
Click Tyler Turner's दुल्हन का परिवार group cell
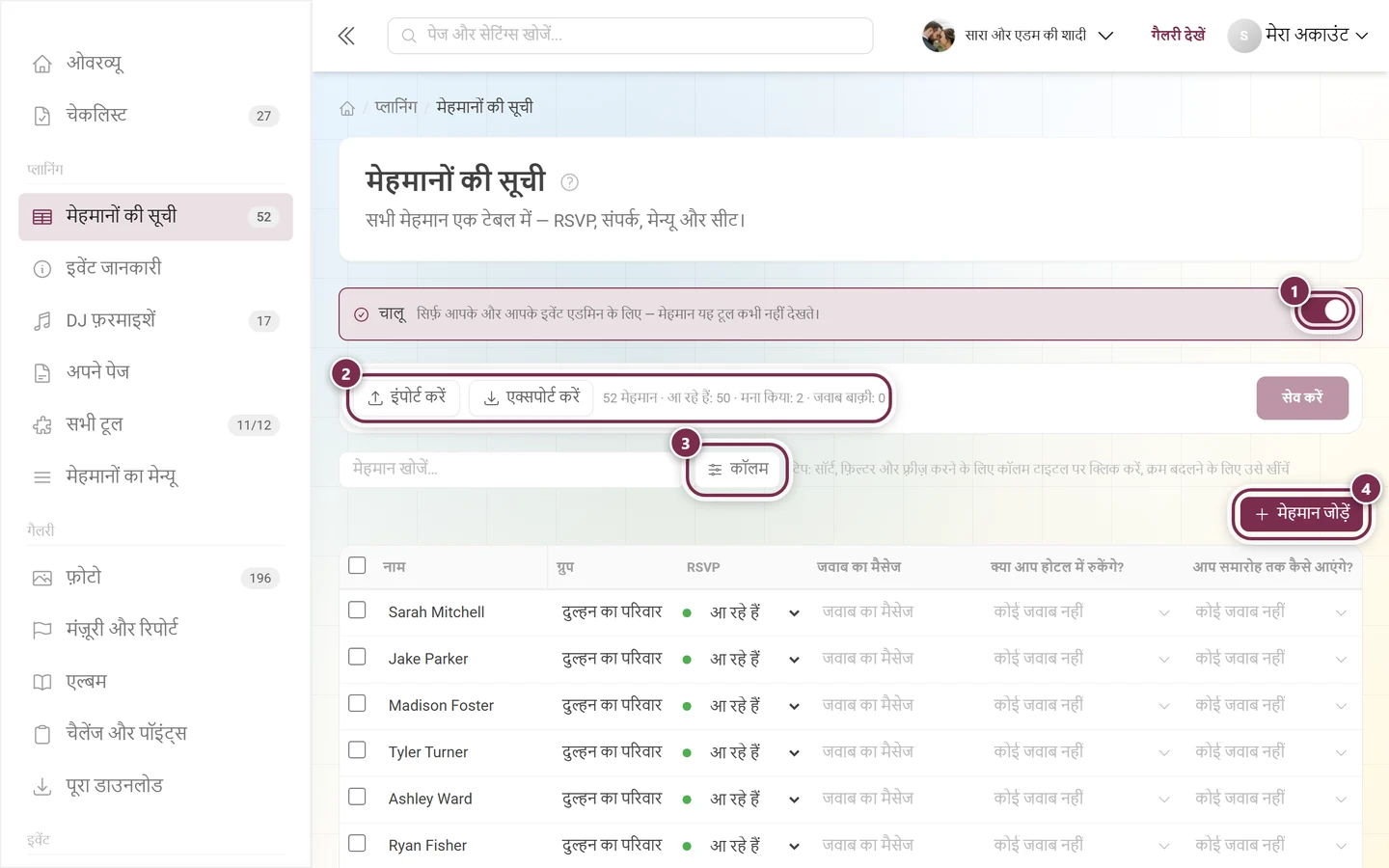(x=612, y=752)
